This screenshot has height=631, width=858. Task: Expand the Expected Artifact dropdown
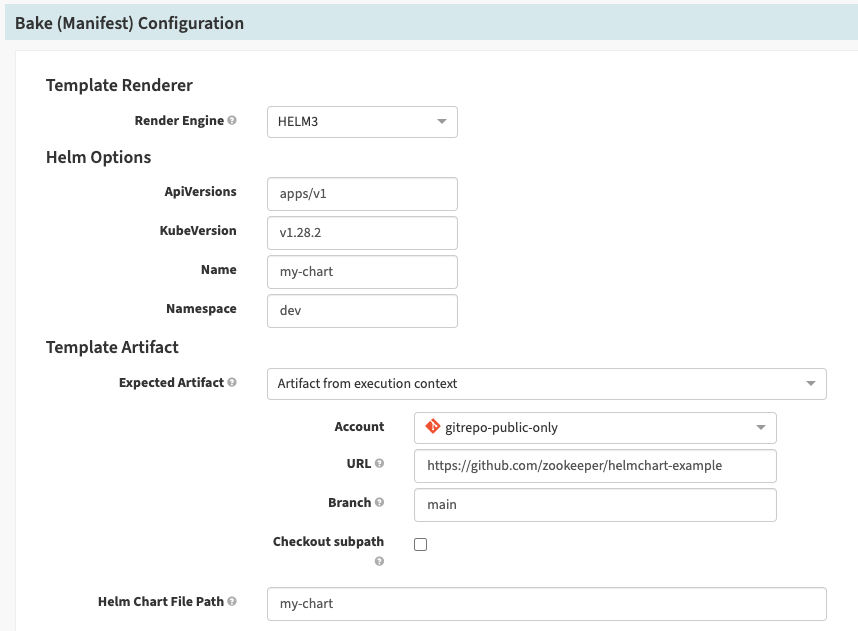point(546,384)
